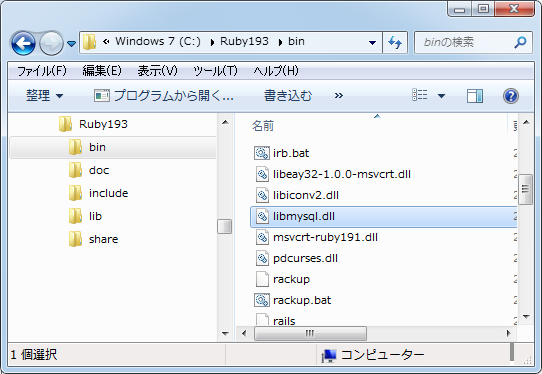The width and height of the screenshot is (542, 374).
Task: Click the horizontal scrollbar thumb
Action: (310, 334)
